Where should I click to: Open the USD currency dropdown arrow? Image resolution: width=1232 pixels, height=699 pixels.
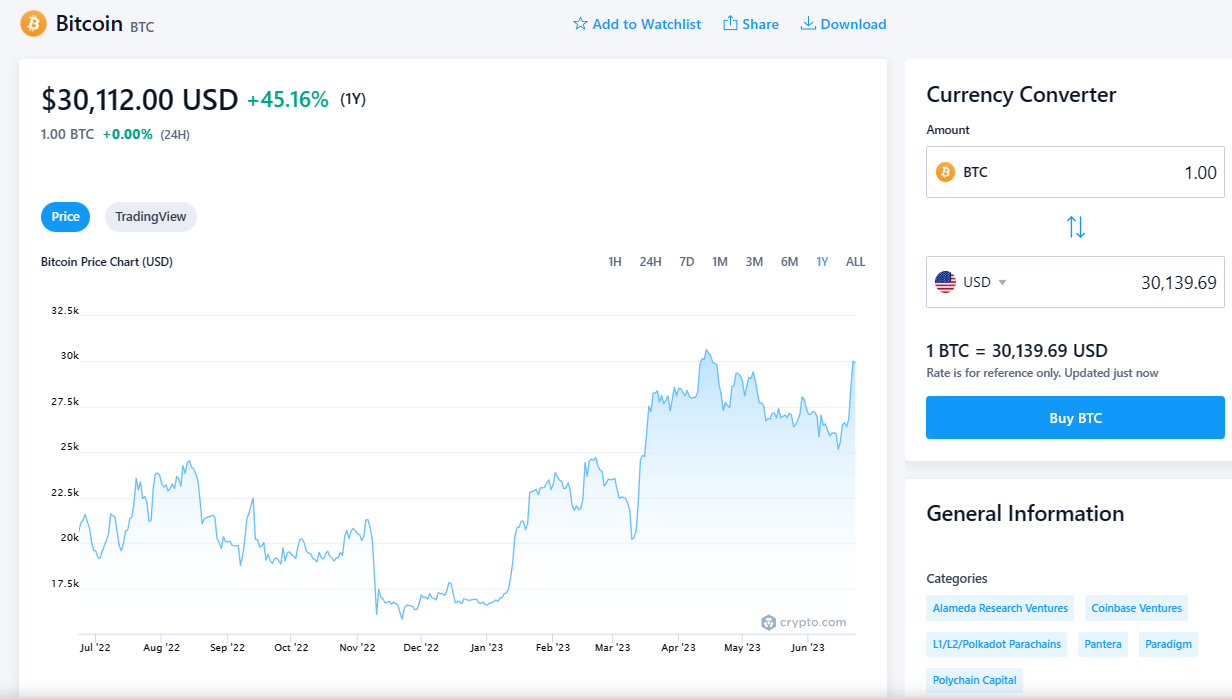1002,283
